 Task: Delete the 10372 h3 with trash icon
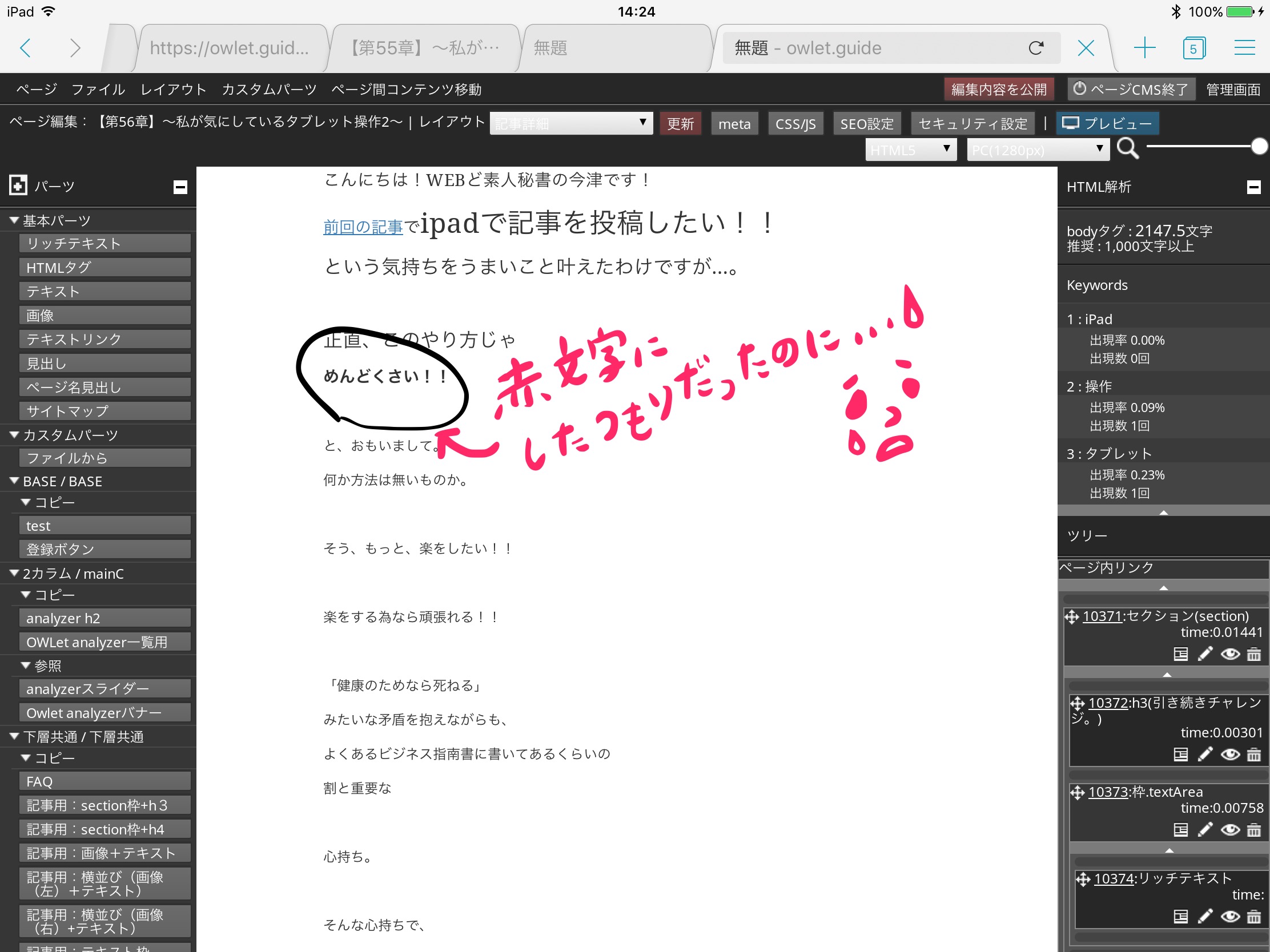1254,755
